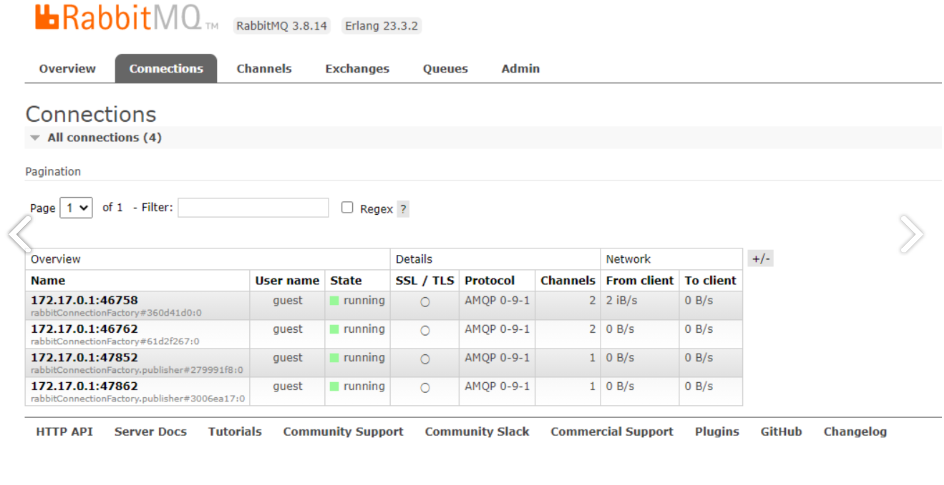Sort by Channels column header
The height and width of the screenshot is (485, 944).
(568, 280)
